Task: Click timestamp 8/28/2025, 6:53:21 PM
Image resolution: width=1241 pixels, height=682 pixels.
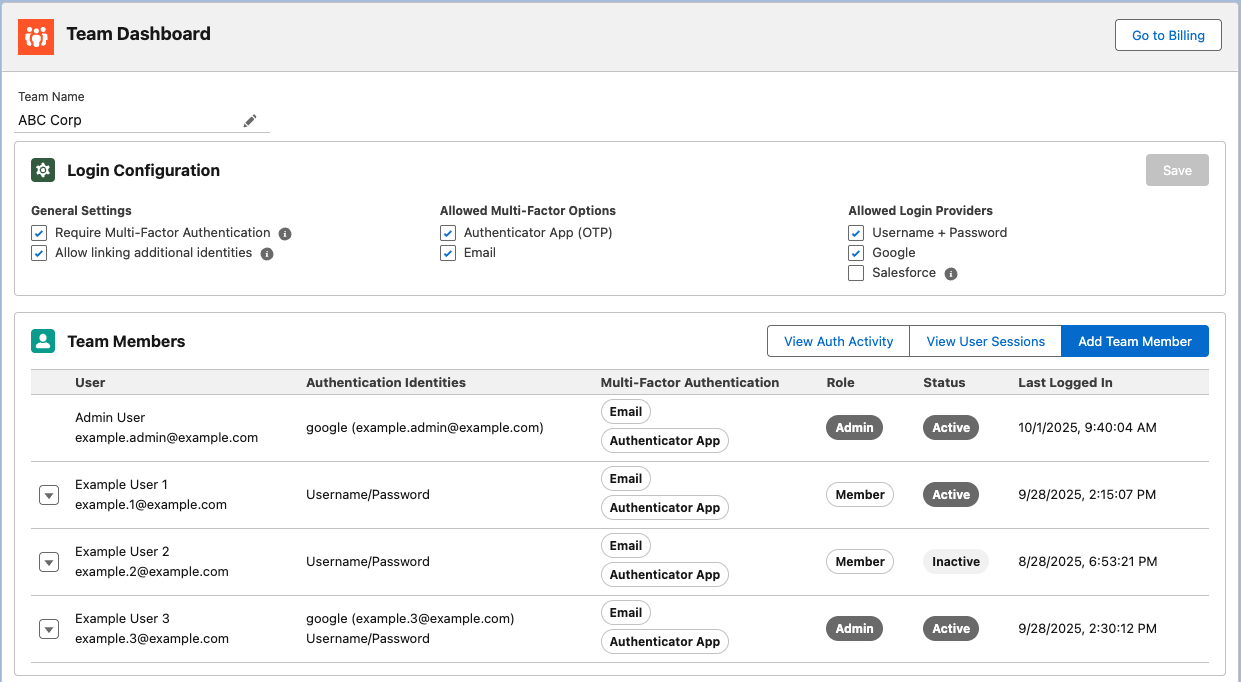Action: [x=1088, y=561]
